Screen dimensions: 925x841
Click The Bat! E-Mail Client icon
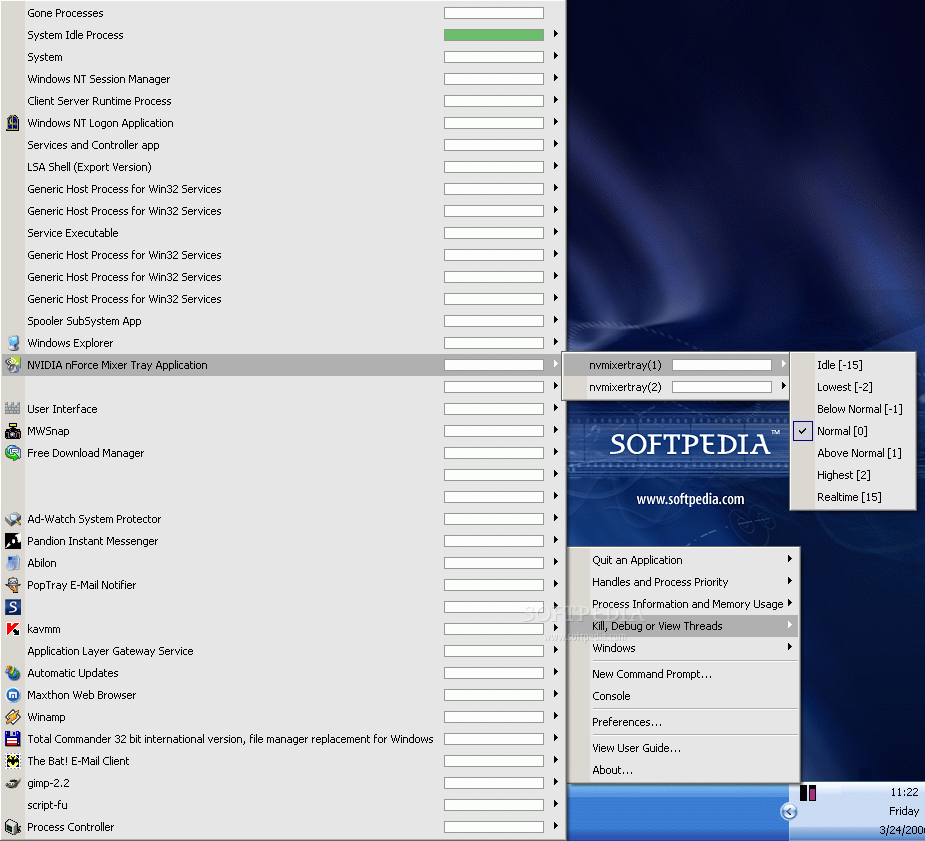[x=12, y=761]
